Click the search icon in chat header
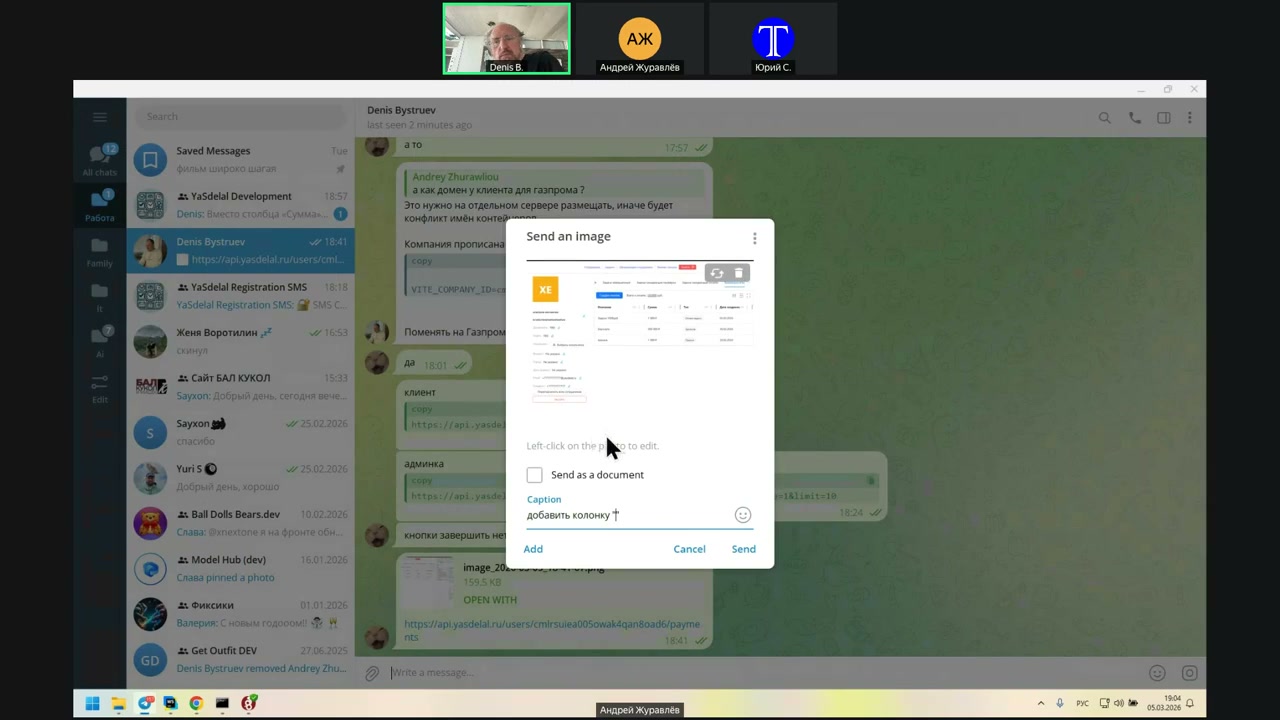 tap(1105, 118)
